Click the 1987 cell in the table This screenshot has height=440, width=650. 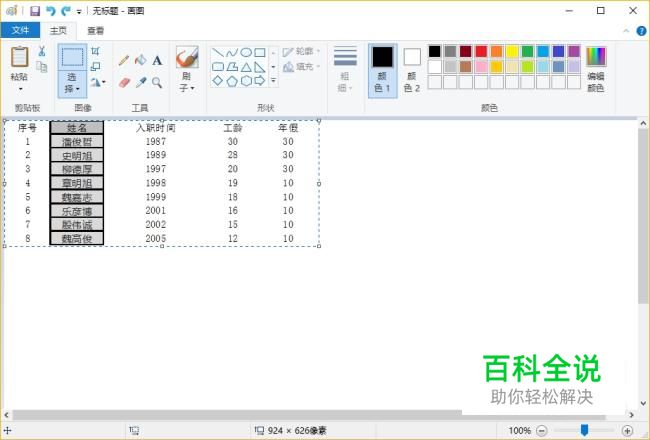click(156, 141)
